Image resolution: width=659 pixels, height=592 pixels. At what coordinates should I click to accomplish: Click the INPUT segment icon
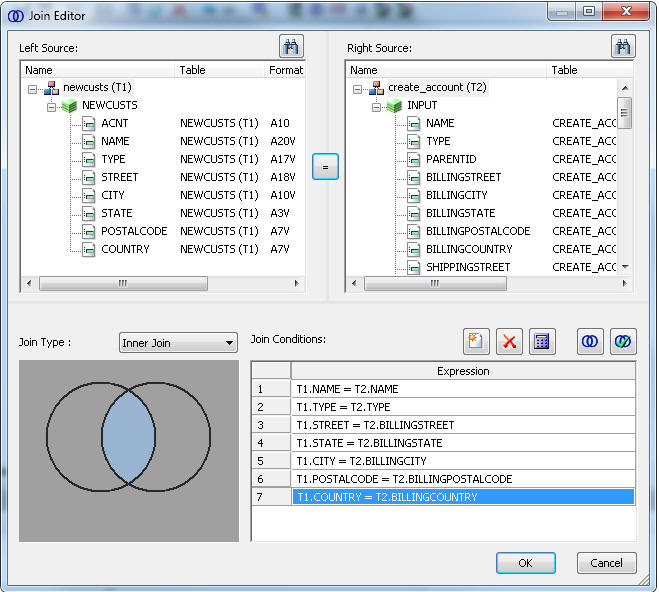click(394, 106)
